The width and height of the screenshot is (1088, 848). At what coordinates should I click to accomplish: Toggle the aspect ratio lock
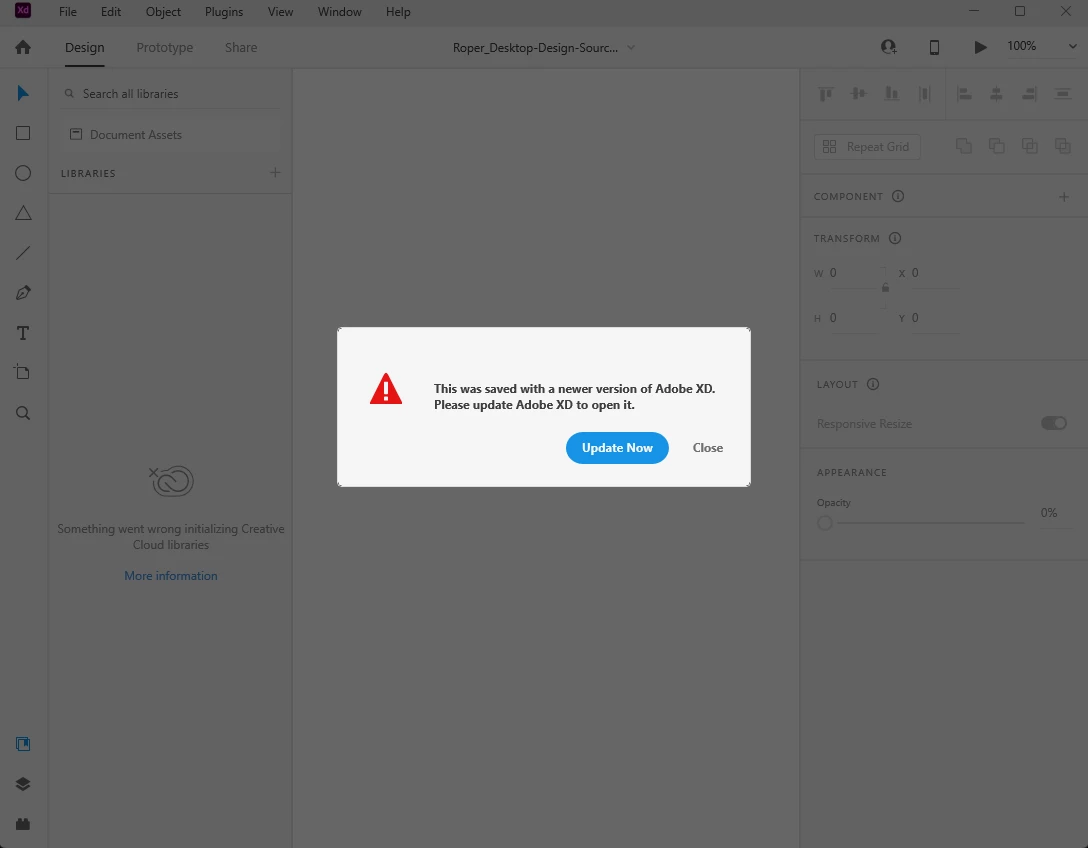tap(885, 287)
